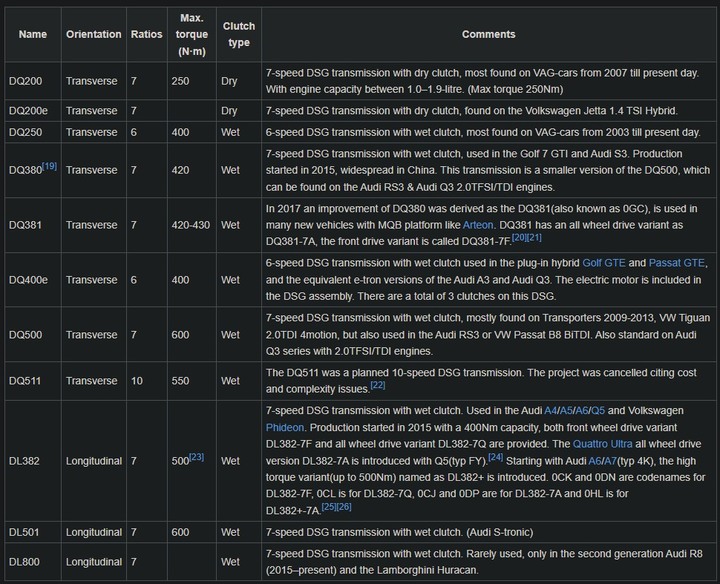The width and height of the screenshot is (720, 584).
Task: Click citation [25] after DL382+-7A
Action: click(329, 506)
